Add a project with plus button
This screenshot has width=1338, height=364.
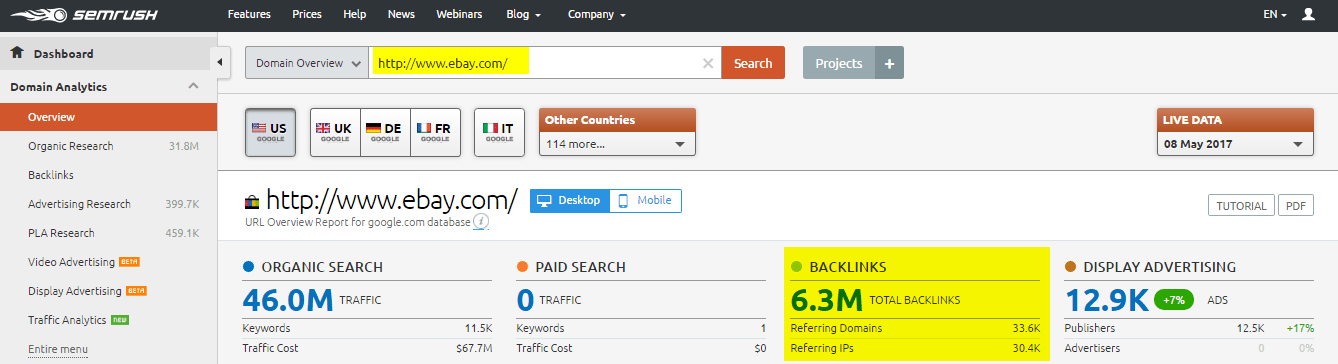[x=889, y=63]
